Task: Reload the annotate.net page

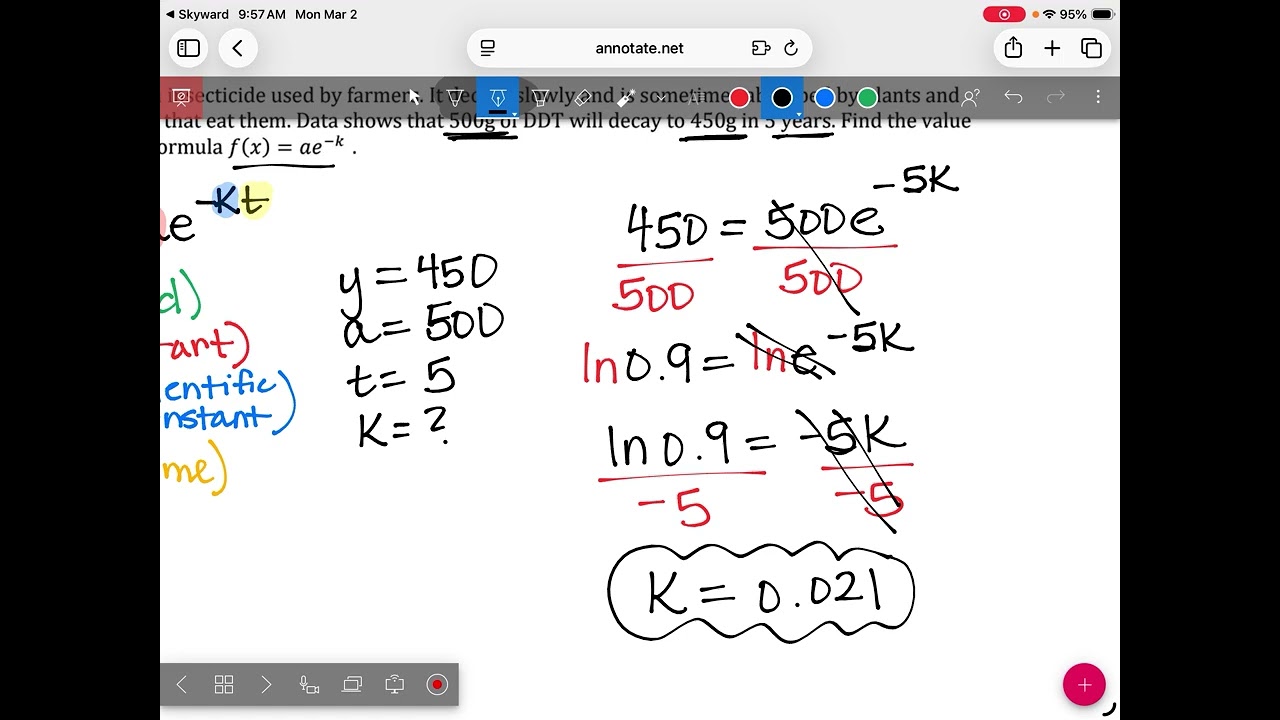Action: point(791,48)
